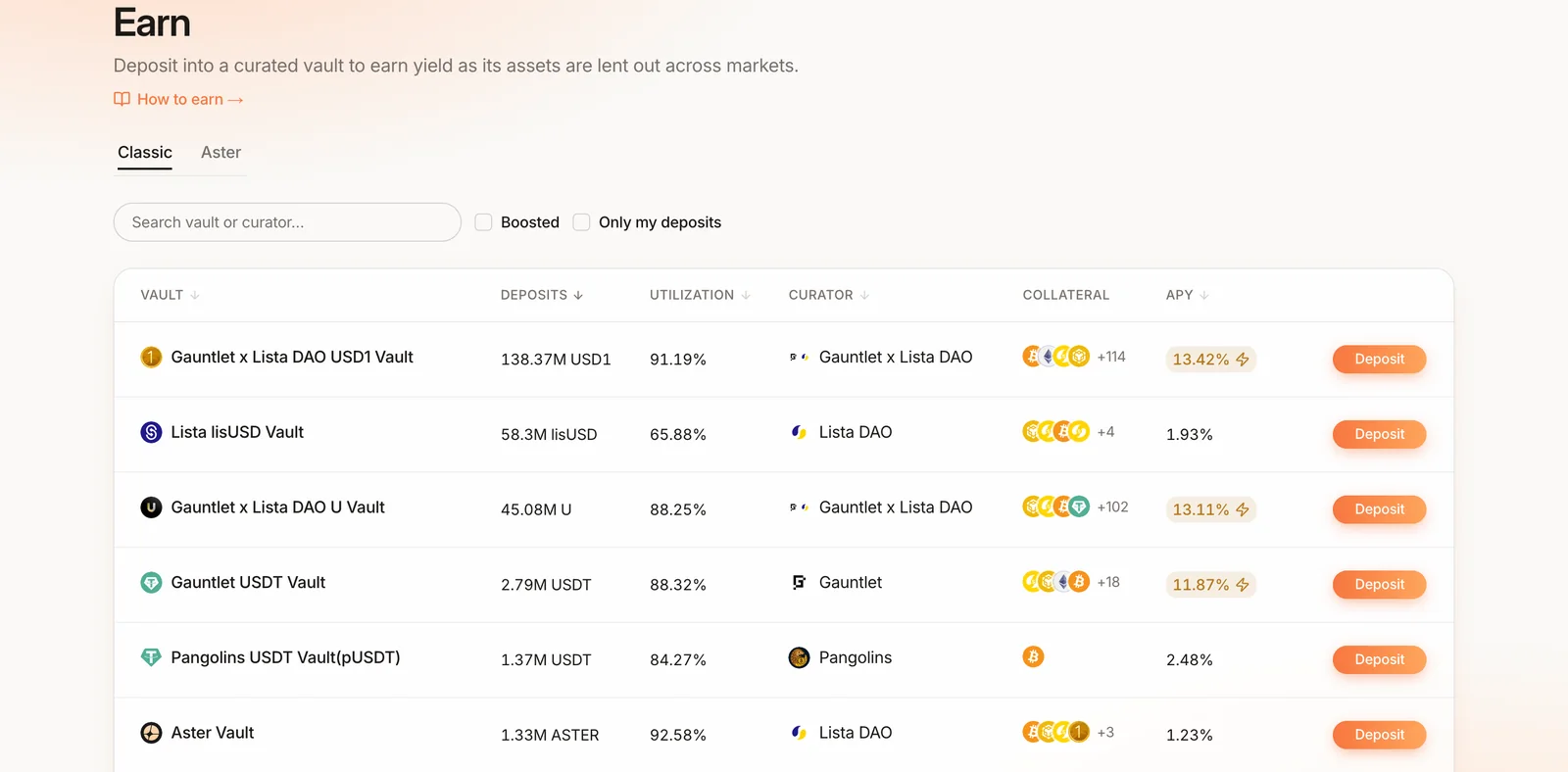Click the +3 collateral count in Aster Vault row

[x=1105, y=732]
